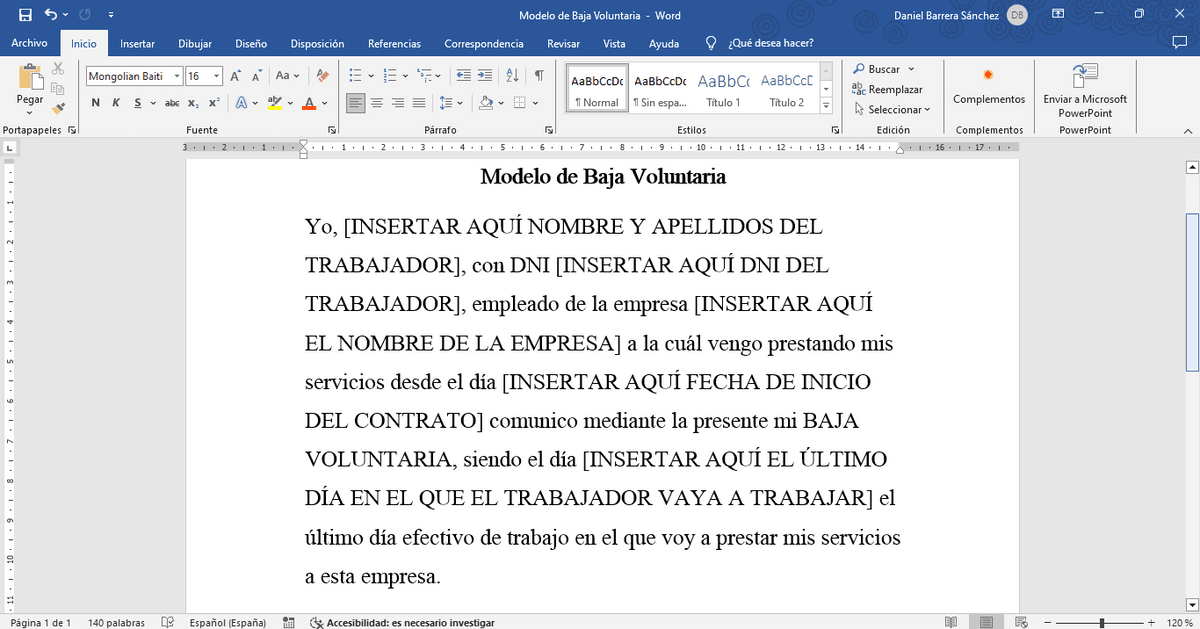1200x629 pixels.
Task: Center-align text using the ribbon icon
Action: pos(377,103)
